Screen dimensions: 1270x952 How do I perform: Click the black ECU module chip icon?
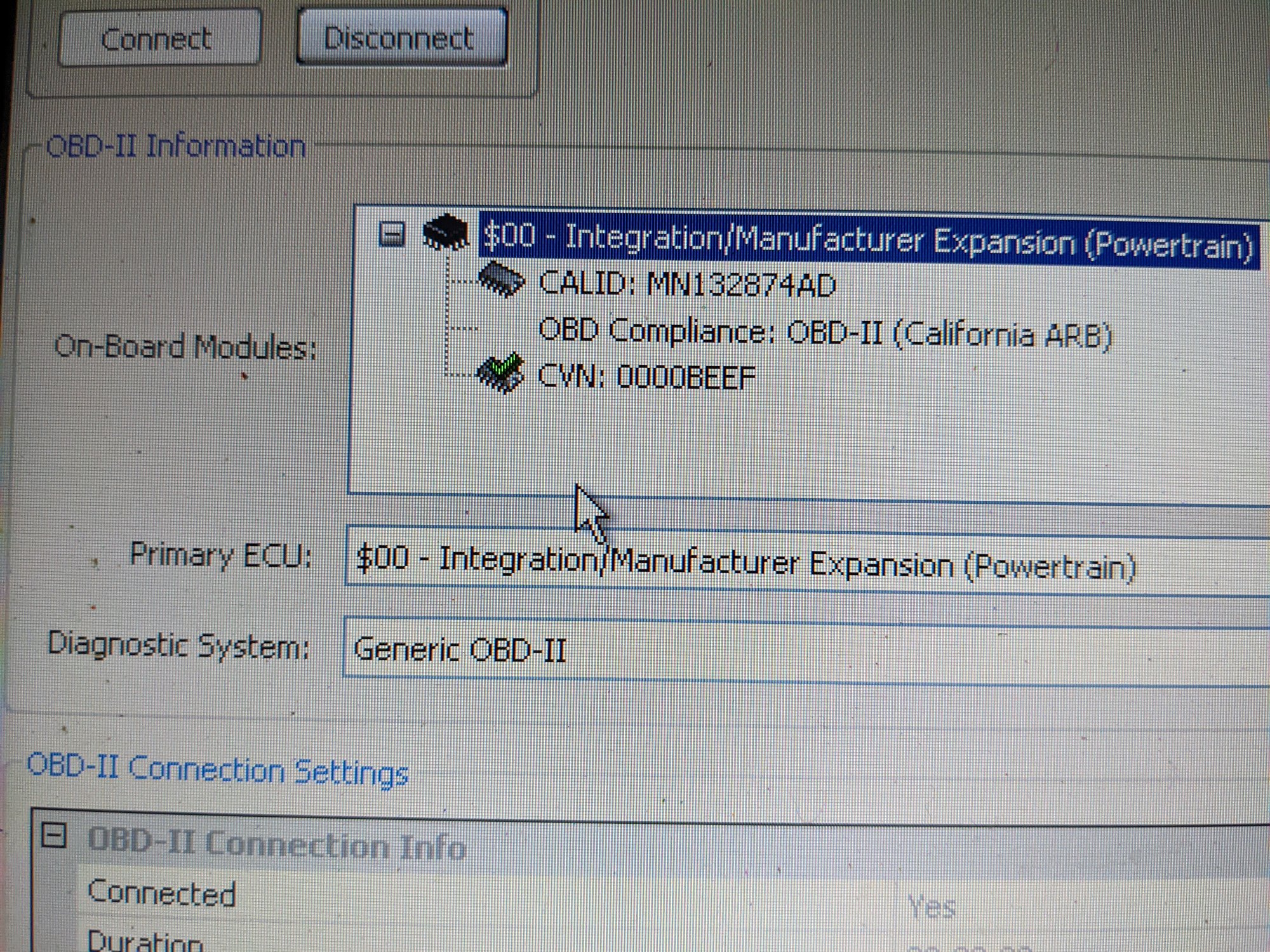445,232
